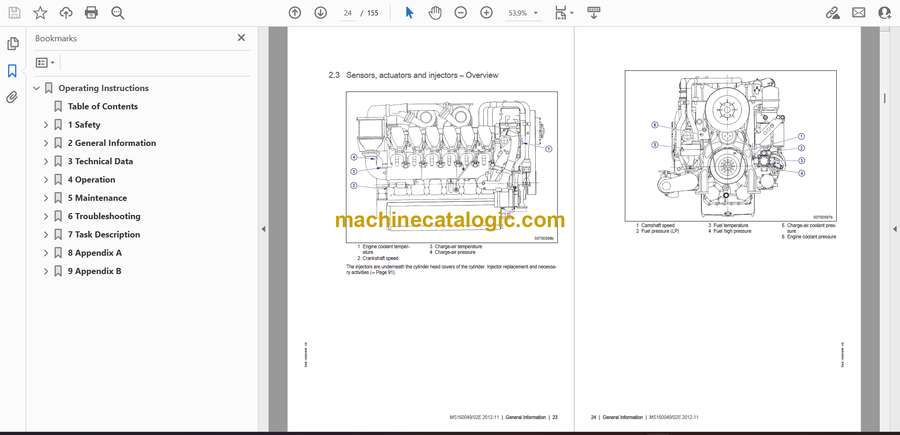Expand the 2 General Information bookmark

[46, 143]
